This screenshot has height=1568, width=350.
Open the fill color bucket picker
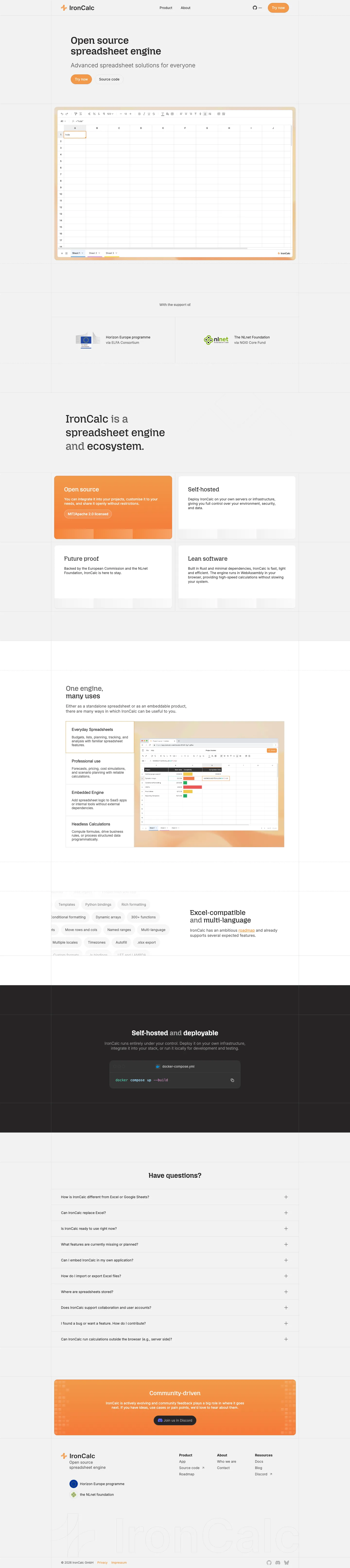click(x=167, y=114)
